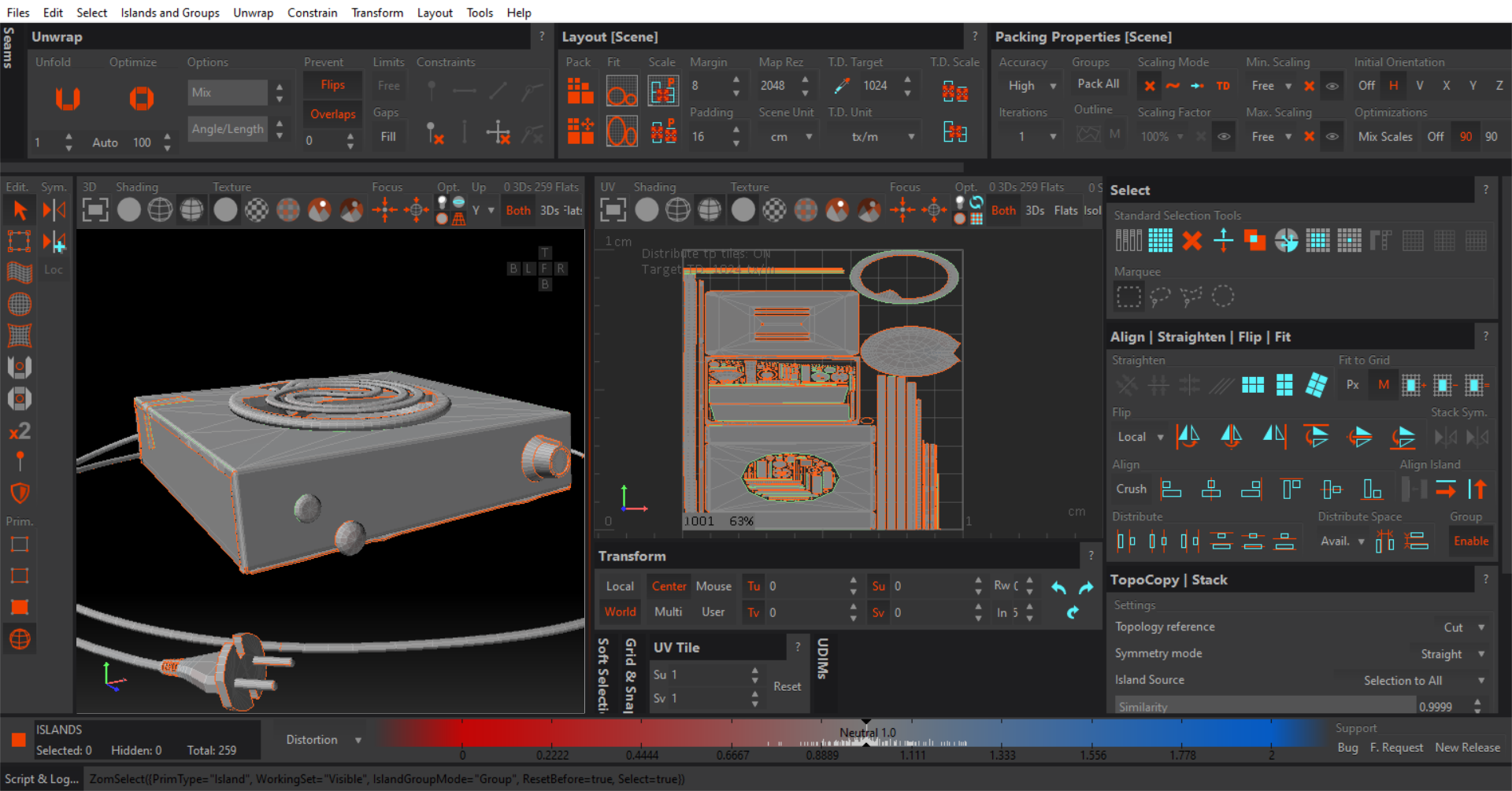Viewport: 1512px width, 791px height.
Task: Toggle Min. Scaling eye visibility icon
Action: coord(1332,86)
